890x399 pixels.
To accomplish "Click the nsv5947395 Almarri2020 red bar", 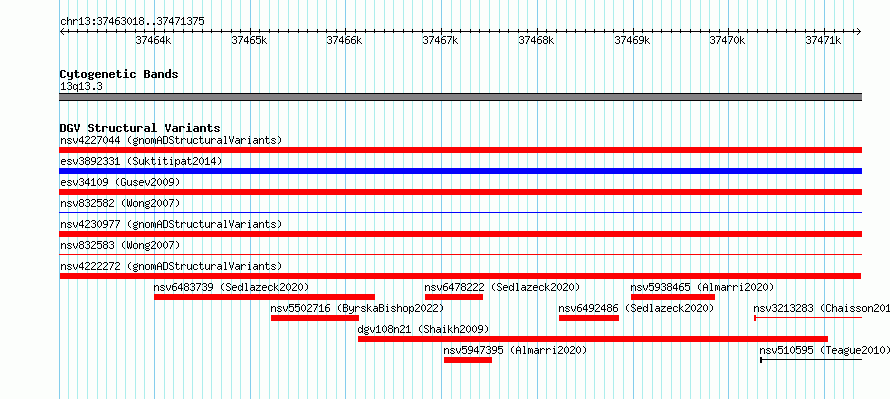I will (x=468, y=360).
